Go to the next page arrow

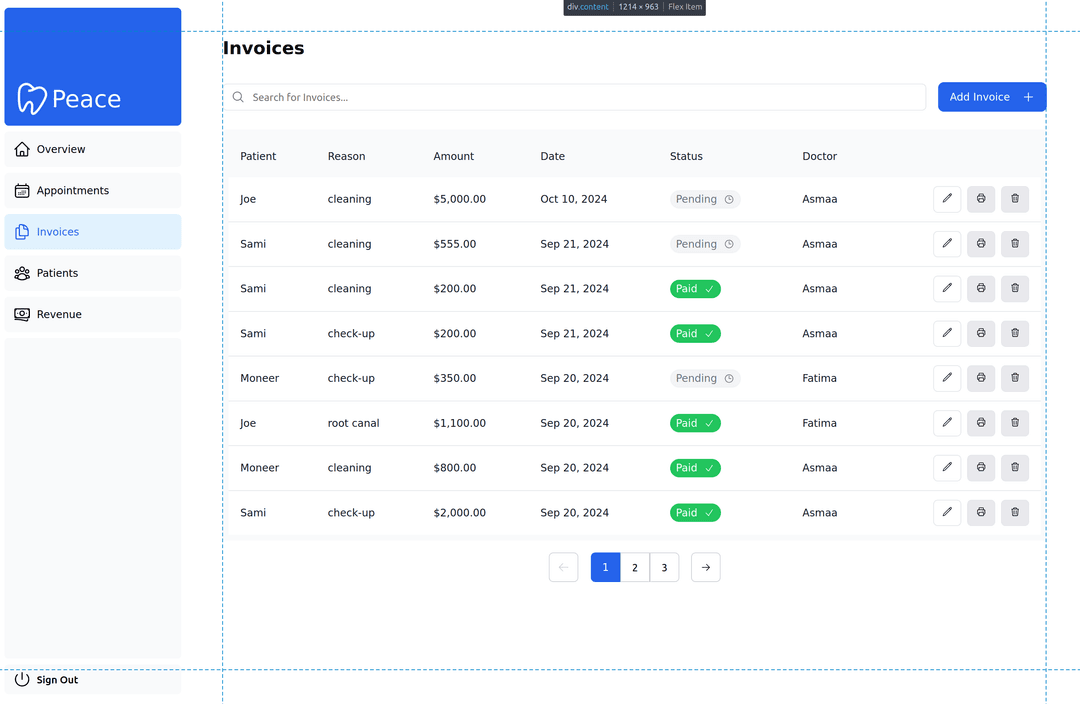coord(705,568)
